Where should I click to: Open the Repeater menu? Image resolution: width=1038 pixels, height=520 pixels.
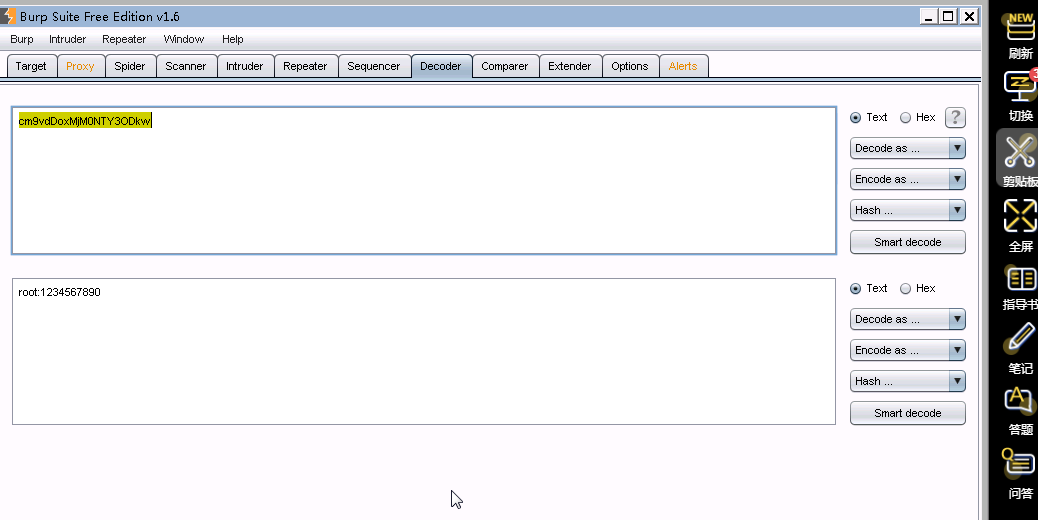point(124,39)
